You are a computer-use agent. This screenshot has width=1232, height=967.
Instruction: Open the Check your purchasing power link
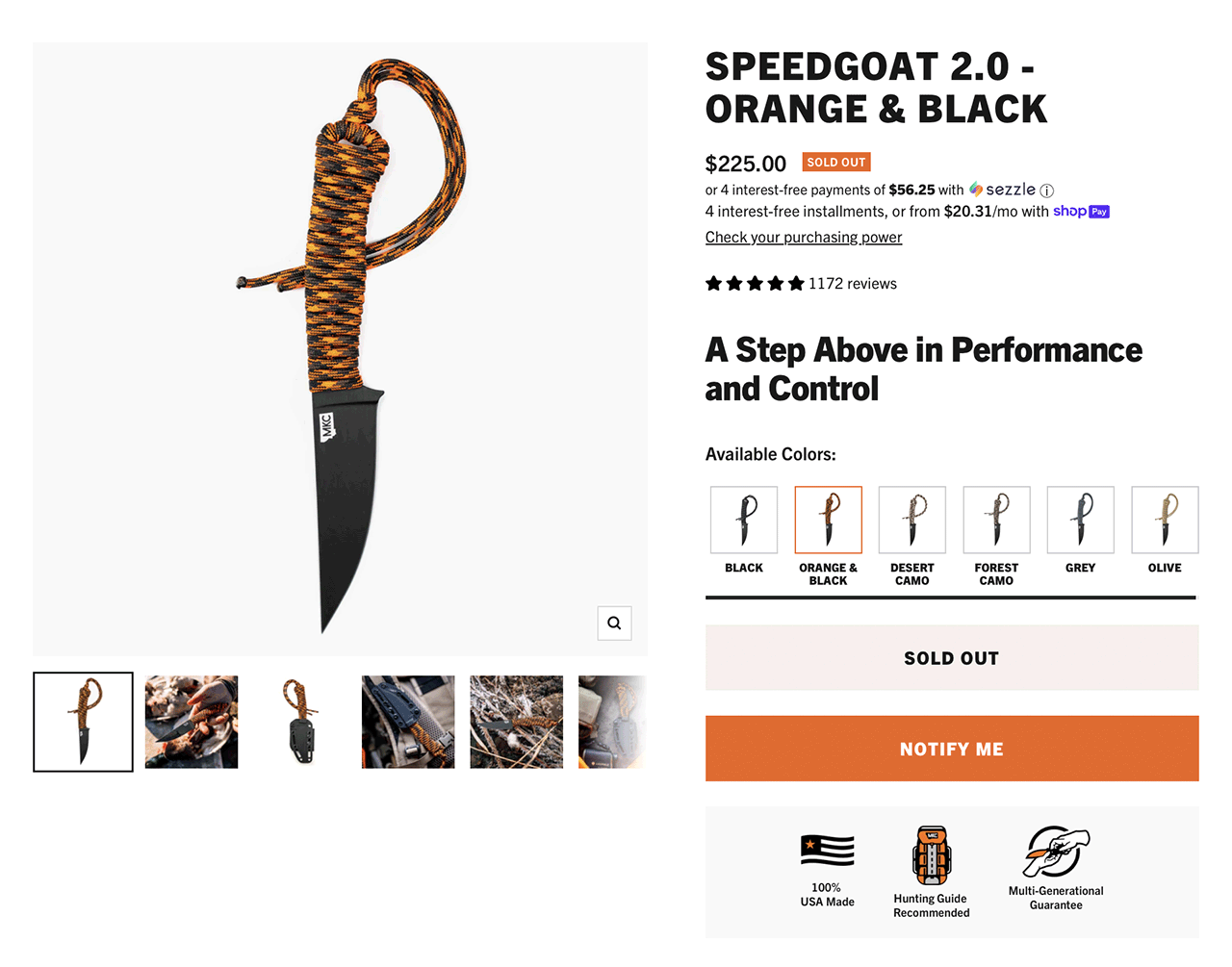click(804, 238)
